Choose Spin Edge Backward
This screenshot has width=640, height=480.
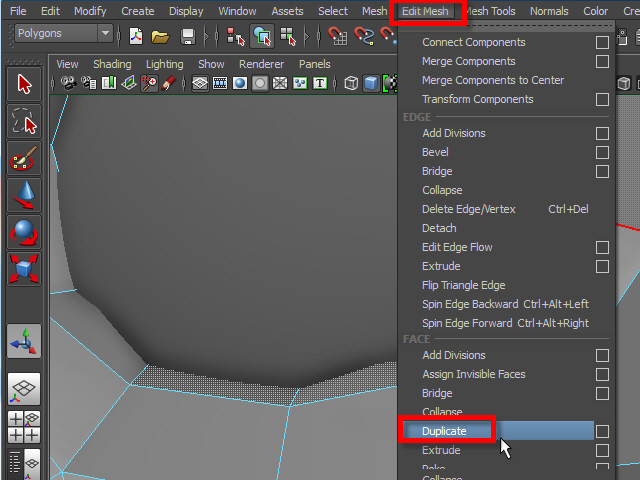coord(470,304)
